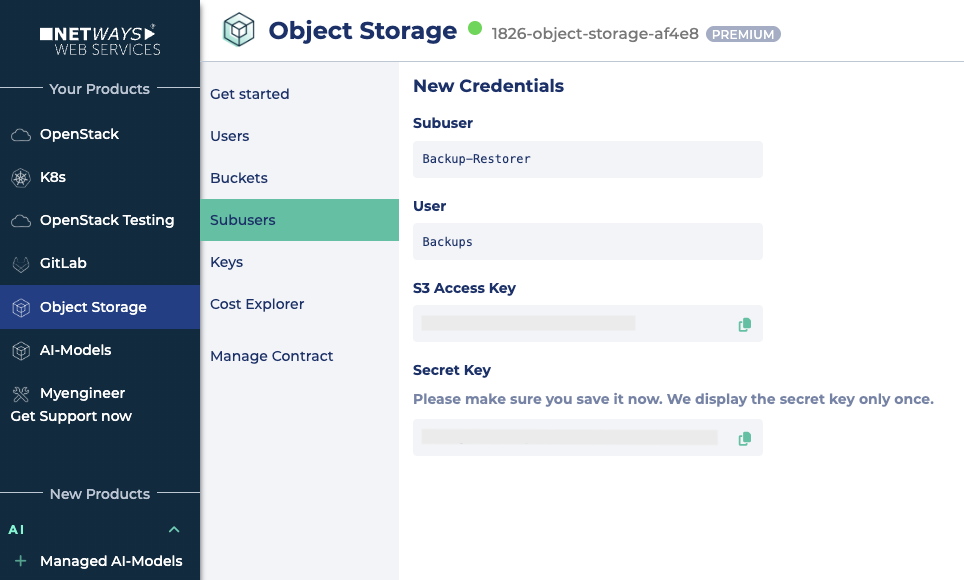Click the K8s helm icon
The width and height of the screenshot is (964, 580).
[x=20, y=178]
